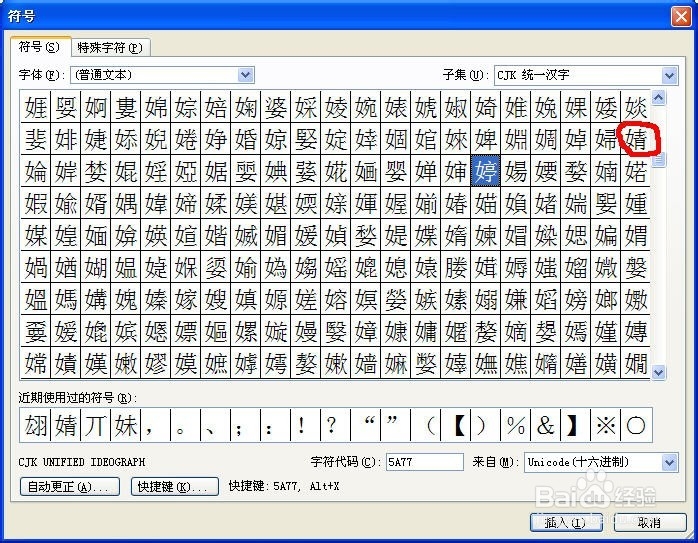Click the scroll down arrow of the symbol grid
This screenshot has height=543, width=698.
(658, 372)
